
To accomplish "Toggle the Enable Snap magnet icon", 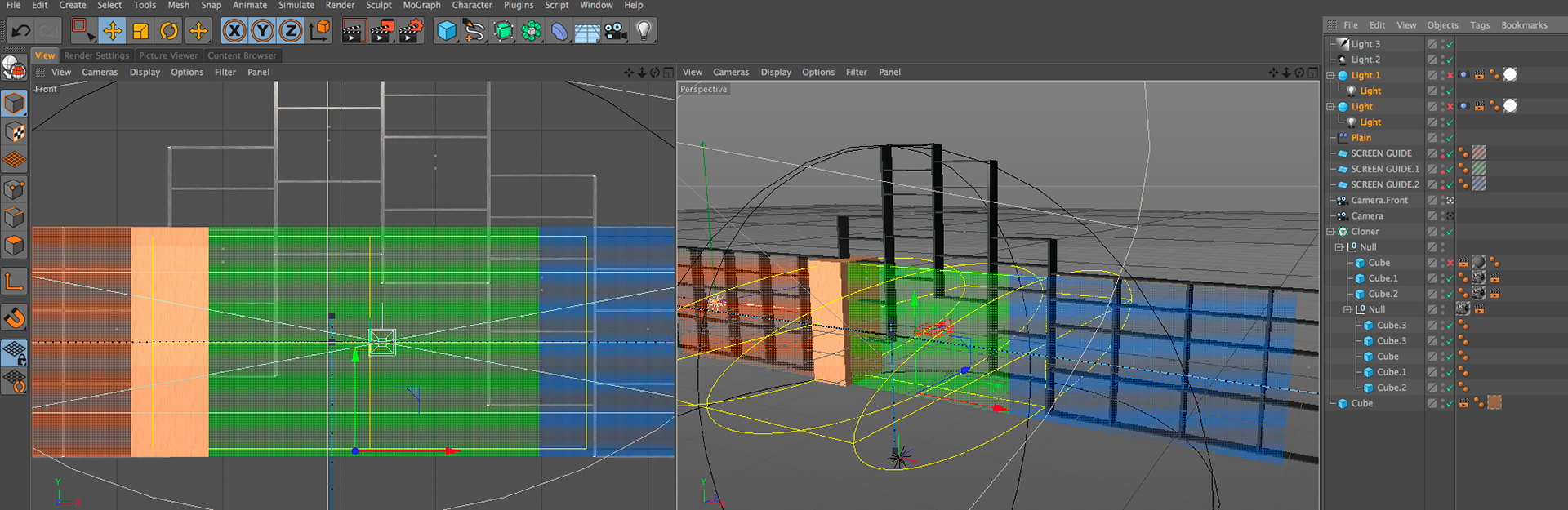I will pyautogui.click(x=14, y=317).
